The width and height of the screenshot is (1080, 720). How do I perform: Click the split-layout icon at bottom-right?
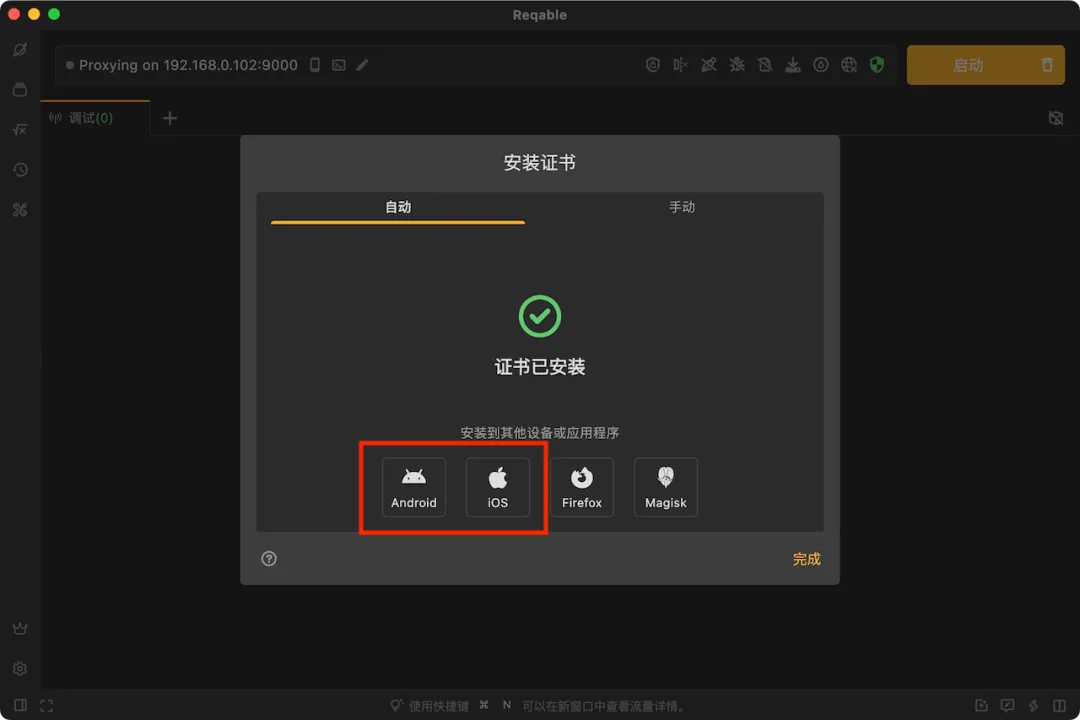click(x=1059, y=705)
